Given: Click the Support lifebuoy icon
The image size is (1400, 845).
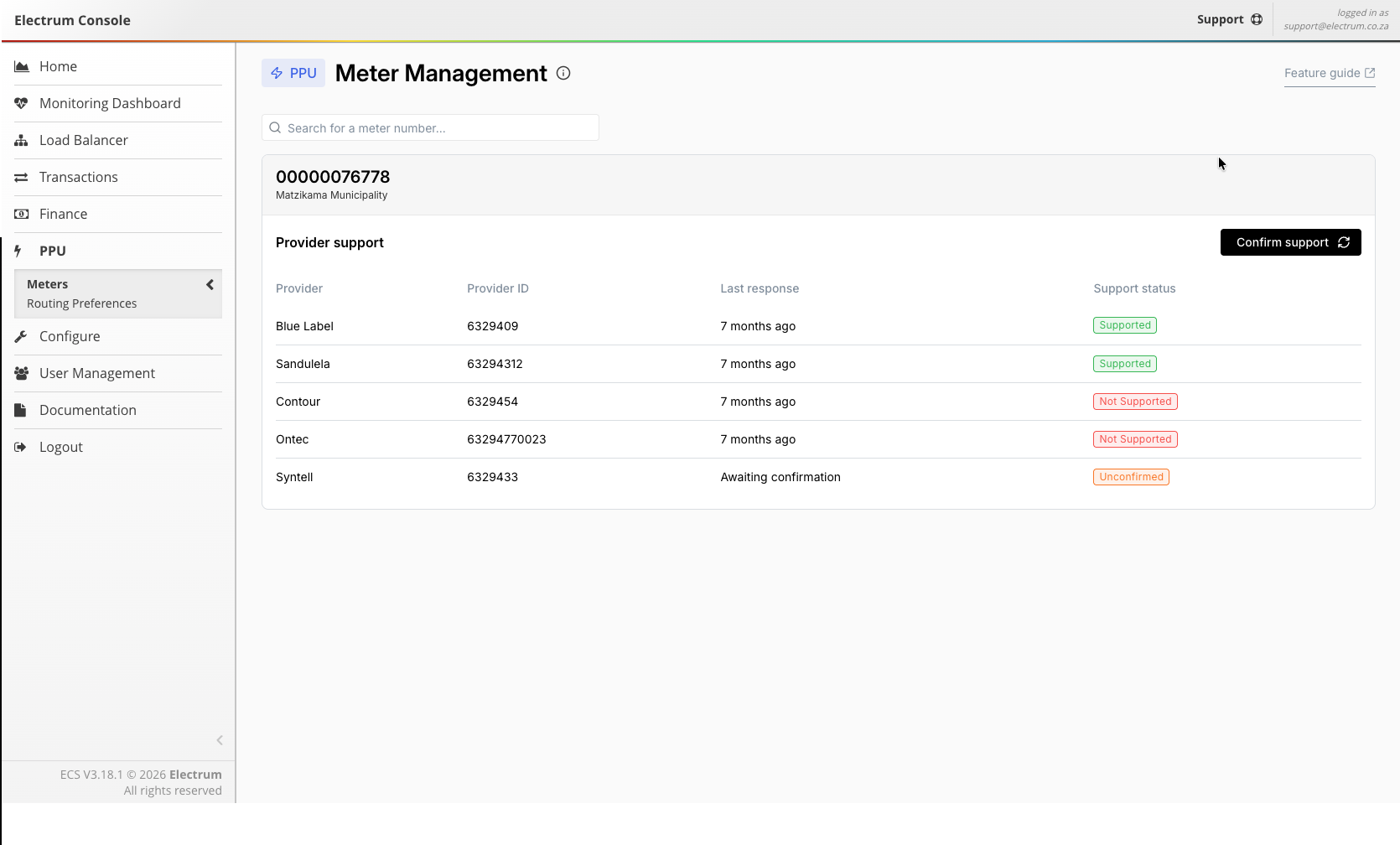Looking at the screenshot, I should click(x=1257, y=19).
